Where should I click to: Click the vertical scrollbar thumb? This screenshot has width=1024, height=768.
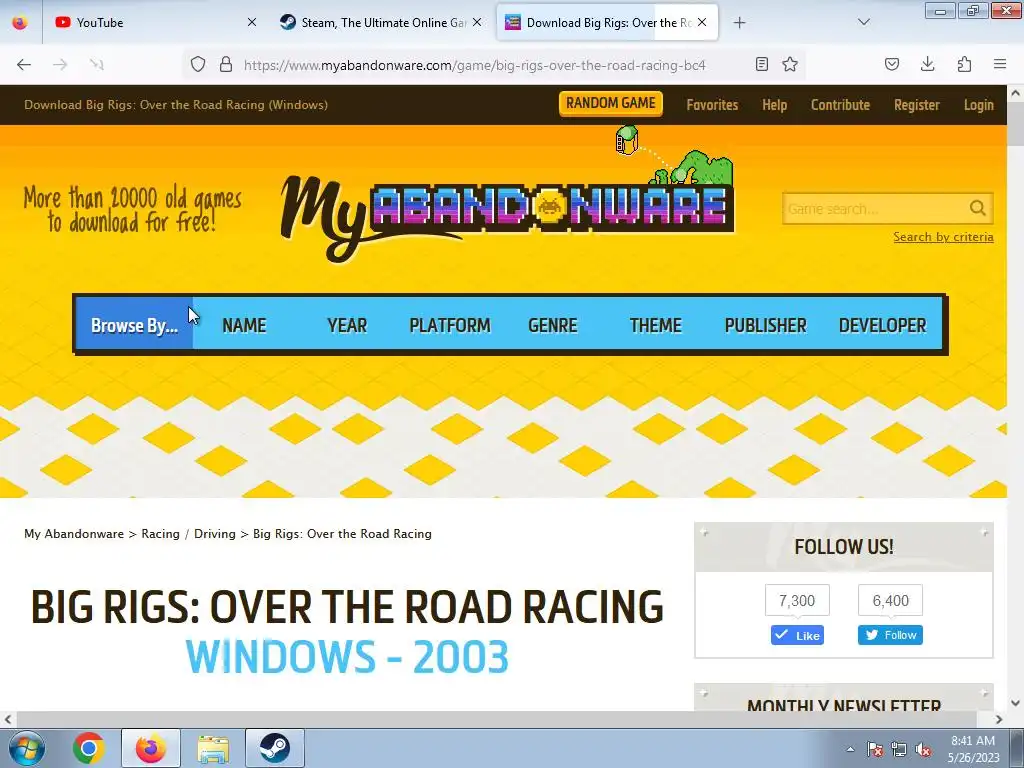pyautogui.click(x=1016, y=124)
